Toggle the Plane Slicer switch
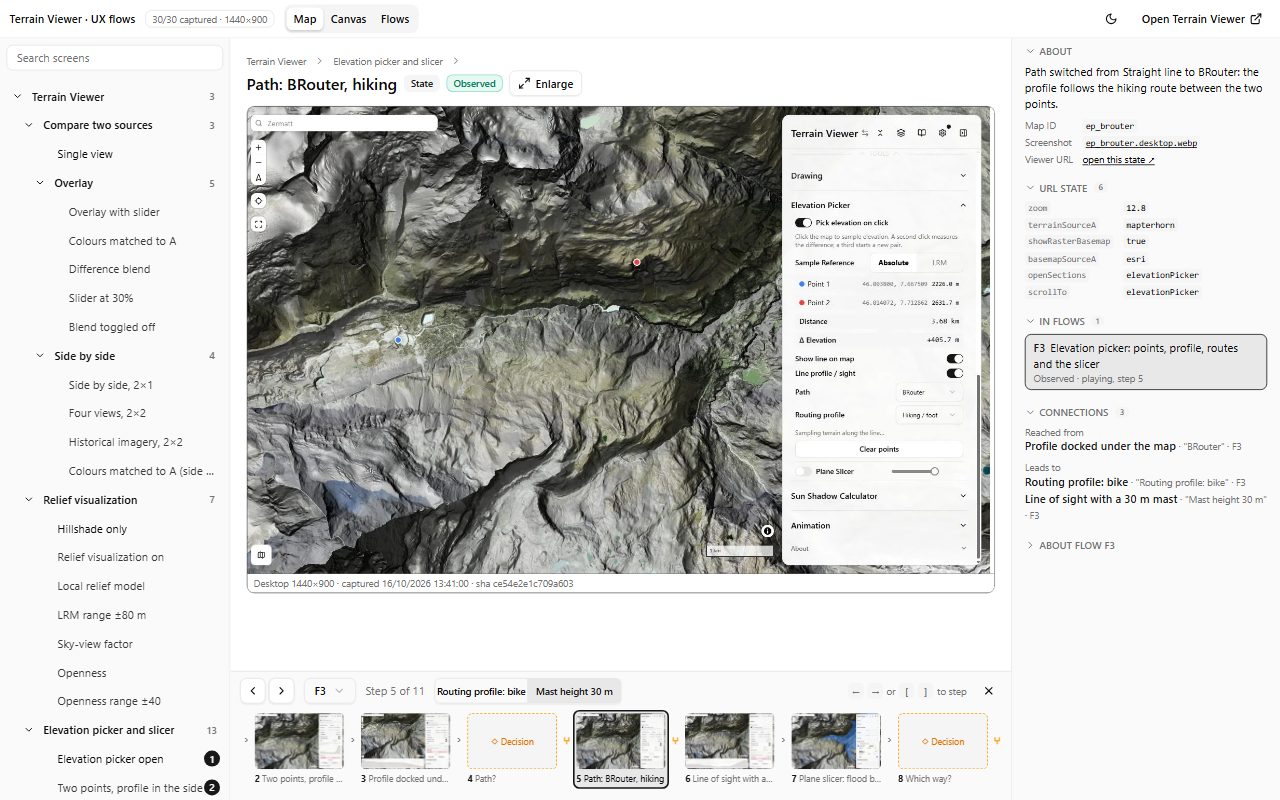The image size is (1280, 800). (x=803, y=471)
